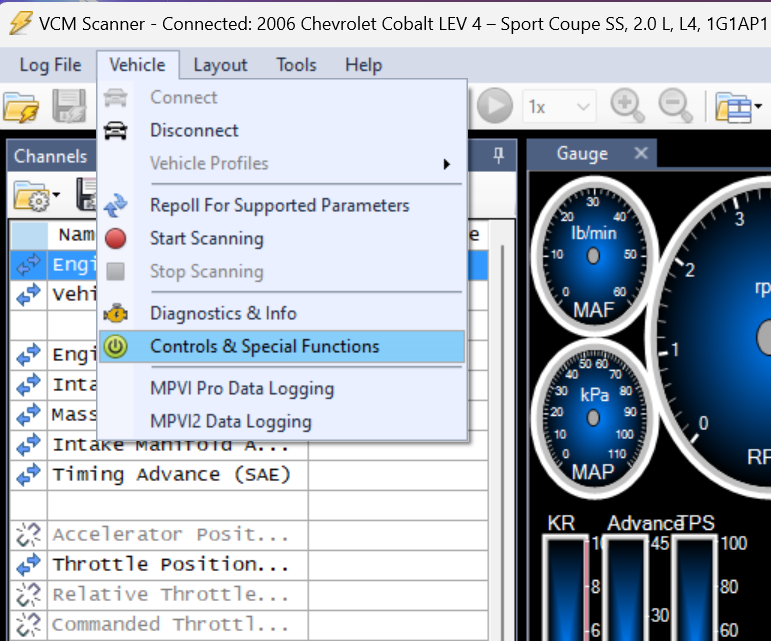Click the playback play button

pyautogui.click(x=495, y=106)
